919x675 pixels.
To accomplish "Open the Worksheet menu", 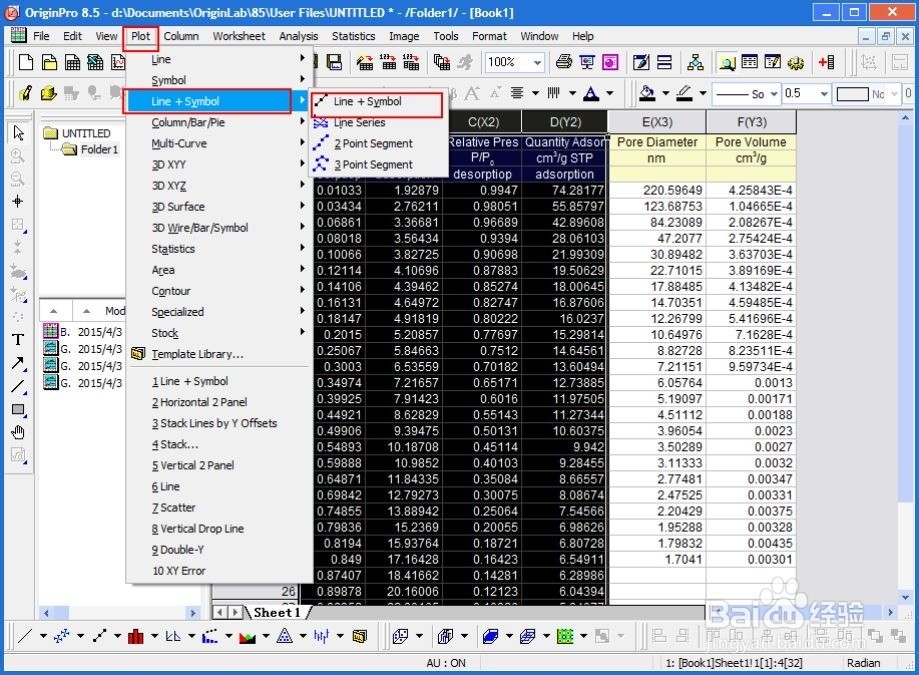I will pos(239,36).
